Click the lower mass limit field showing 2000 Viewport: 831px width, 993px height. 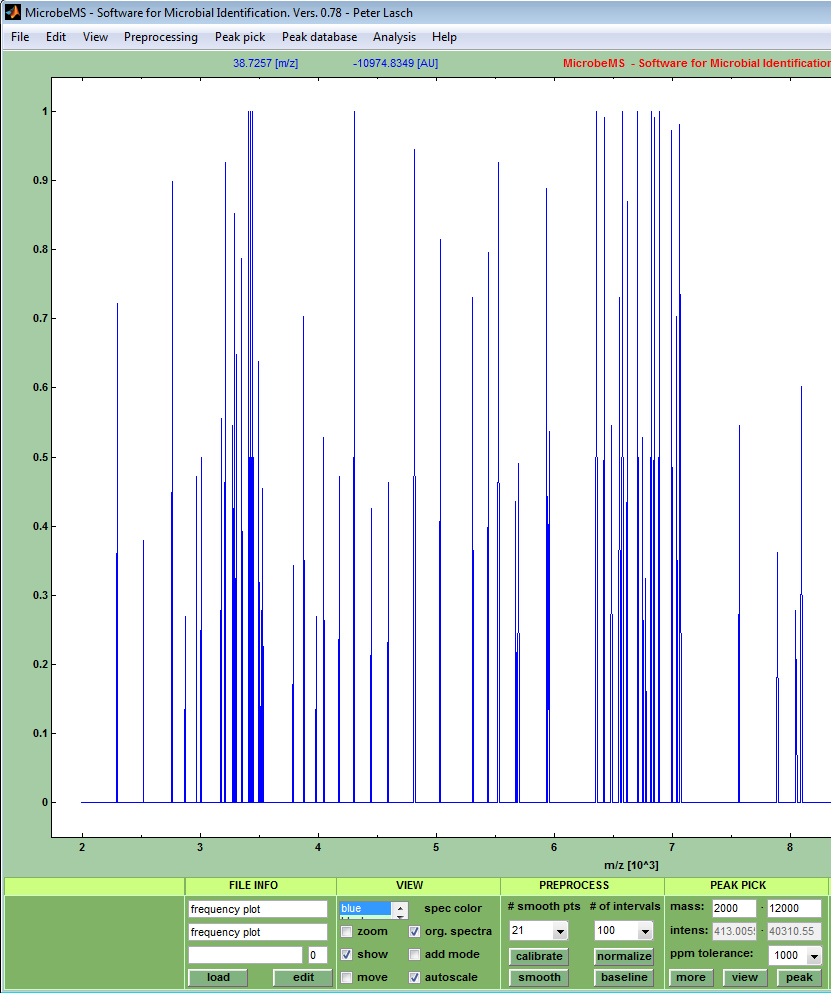coord(733,909)
